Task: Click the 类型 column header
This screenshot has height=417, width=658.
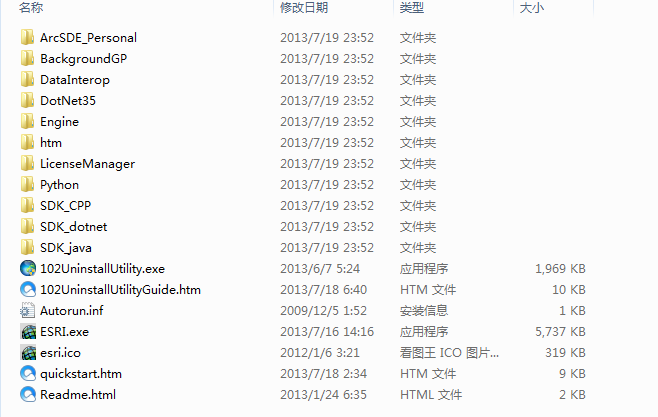Action: click(412, 8)
